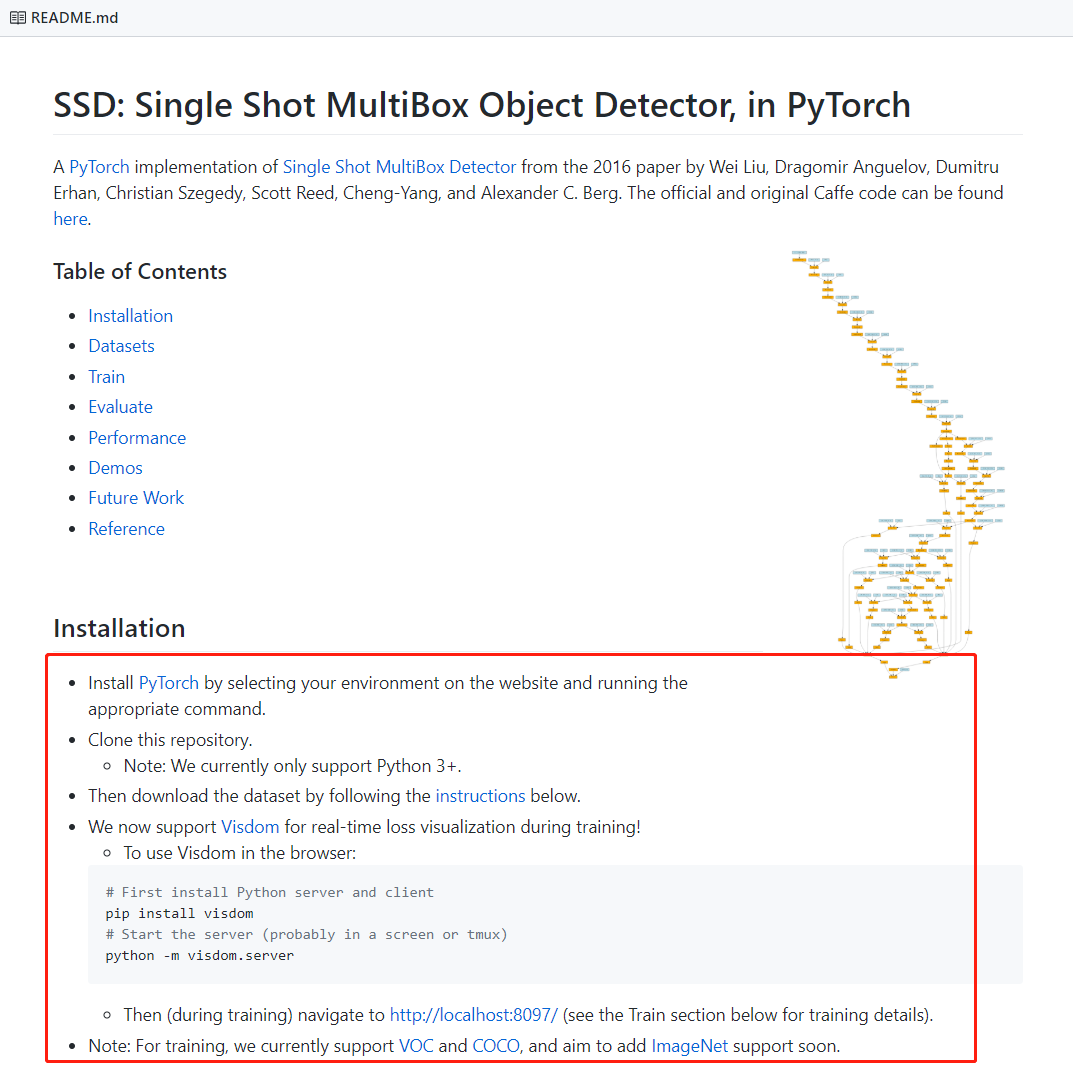Image resolution: width=1073 pixels, height=1072 pixels.
Task: Open the Visdom link
Action: point(250,826)
